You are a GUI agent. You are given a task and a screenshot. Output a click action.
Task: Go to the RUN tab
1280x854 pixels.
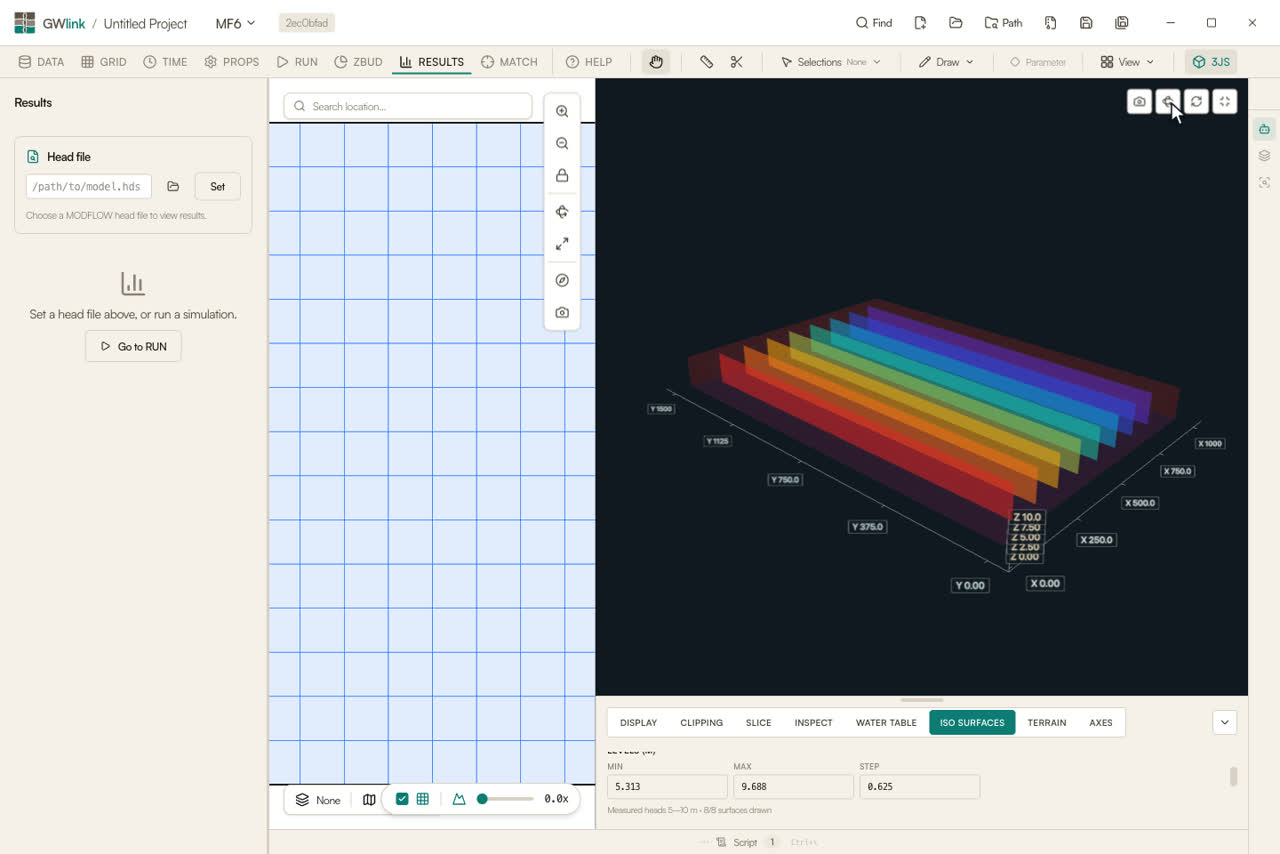[297, 62]
